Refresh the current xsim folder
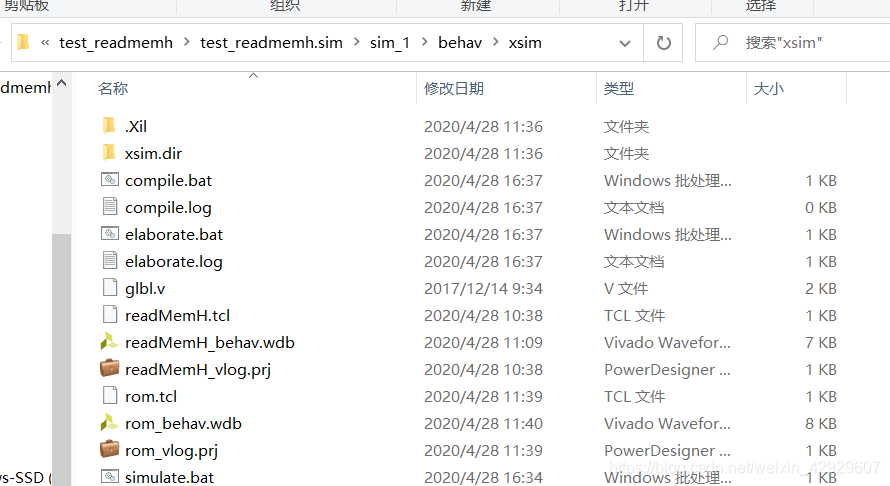 663,43
